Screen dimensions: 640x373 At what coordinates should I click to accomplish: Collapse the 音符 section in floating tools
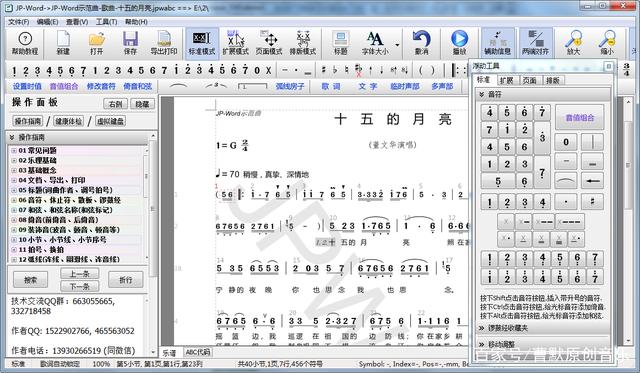[482, 95]
